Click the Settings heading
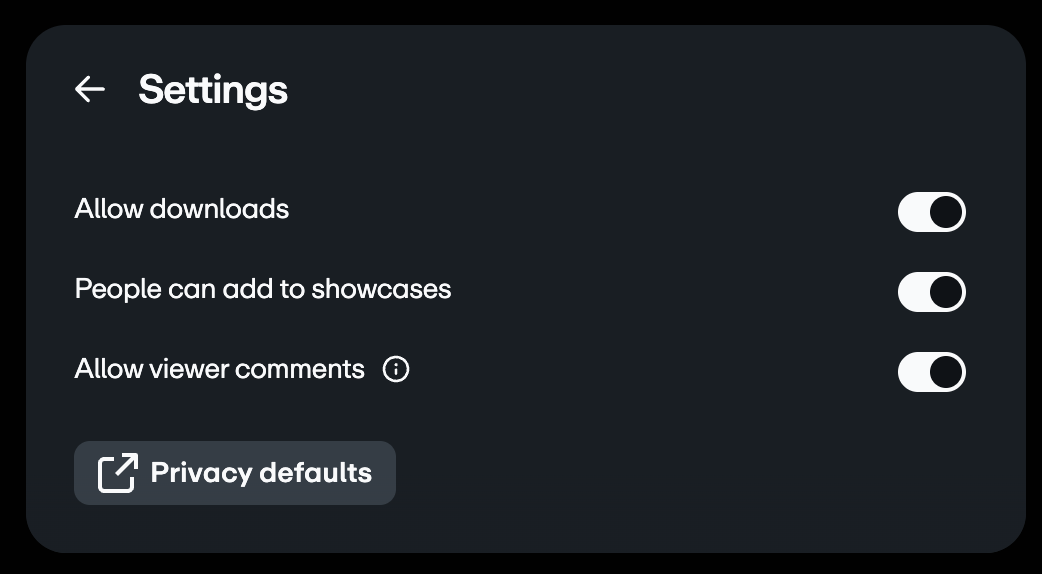The width and height of the screenshot is (1042, 574). (213, 89)
